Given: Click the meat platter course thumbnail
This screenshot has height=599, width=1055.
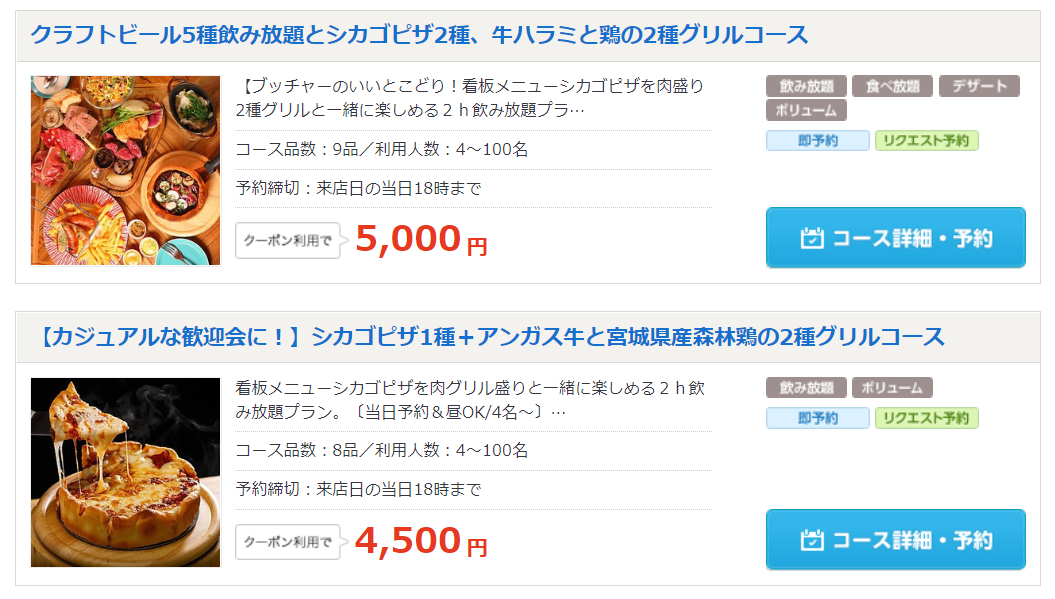Looking at the screenshot, I should [x=125, y=170].
